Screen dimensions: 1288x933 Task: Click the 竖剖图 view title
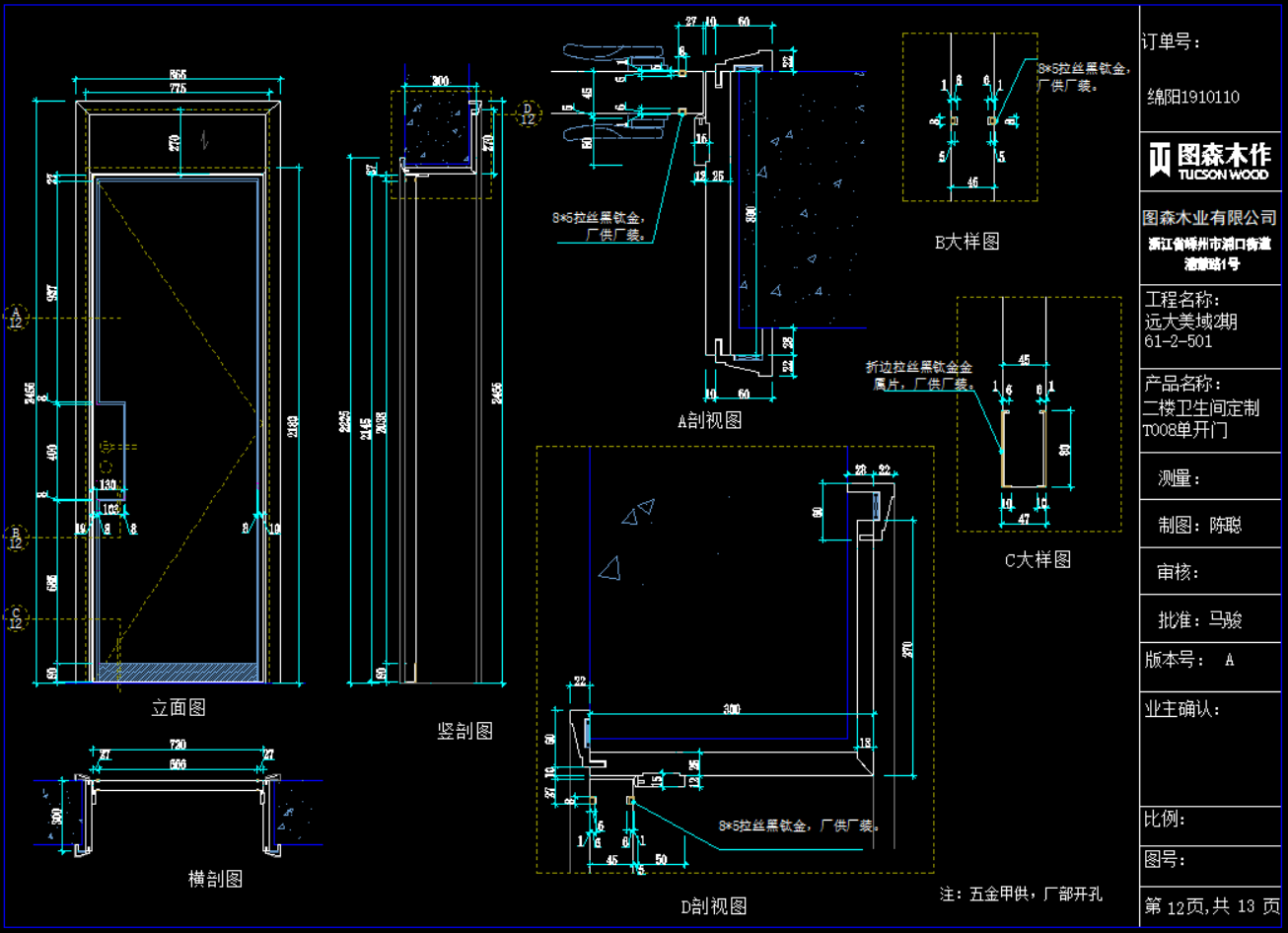click(x=465, y=731)
